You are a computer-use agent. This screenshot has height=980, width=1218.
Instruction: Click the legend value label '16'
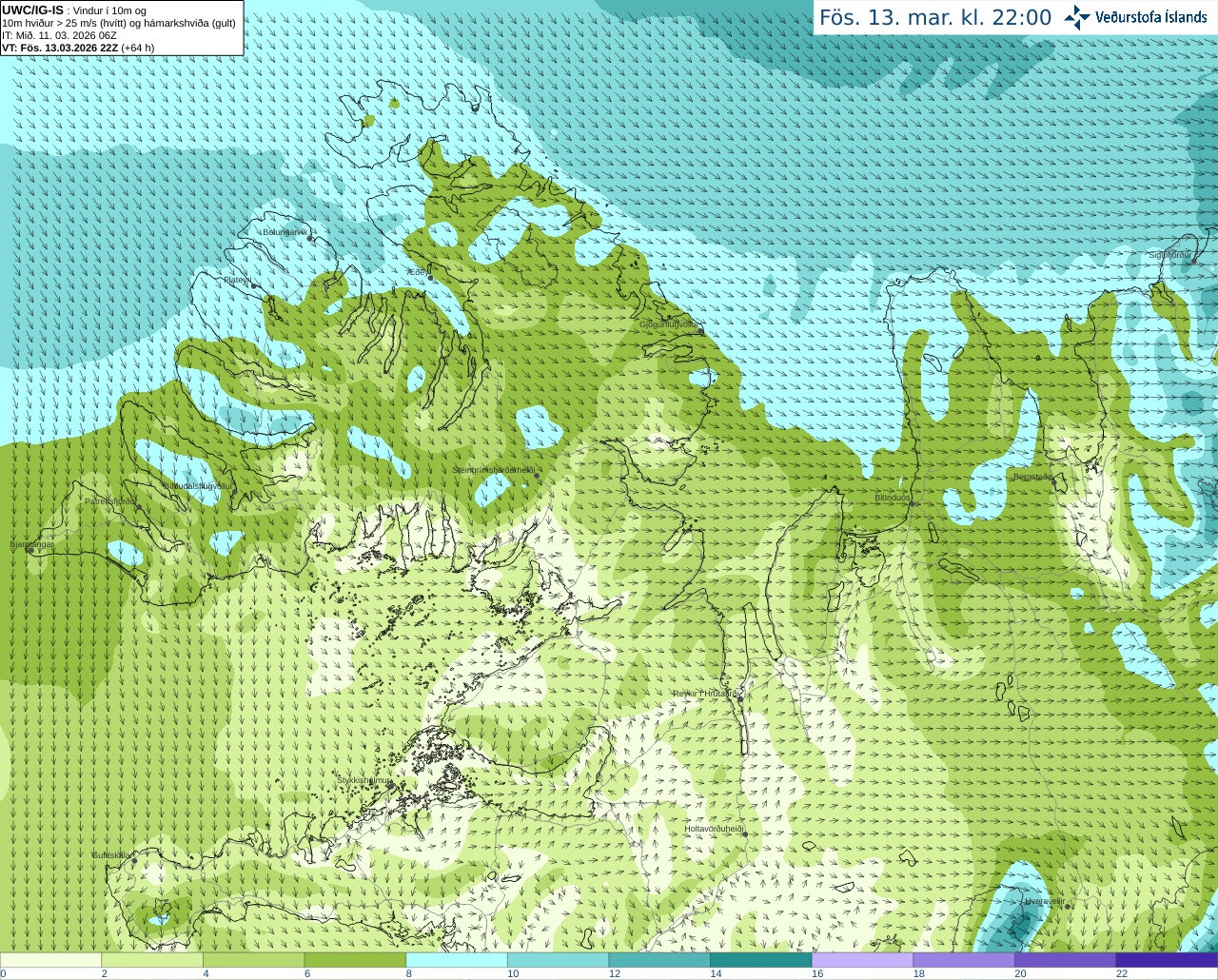pyautogui.click(x=817, y=973)
